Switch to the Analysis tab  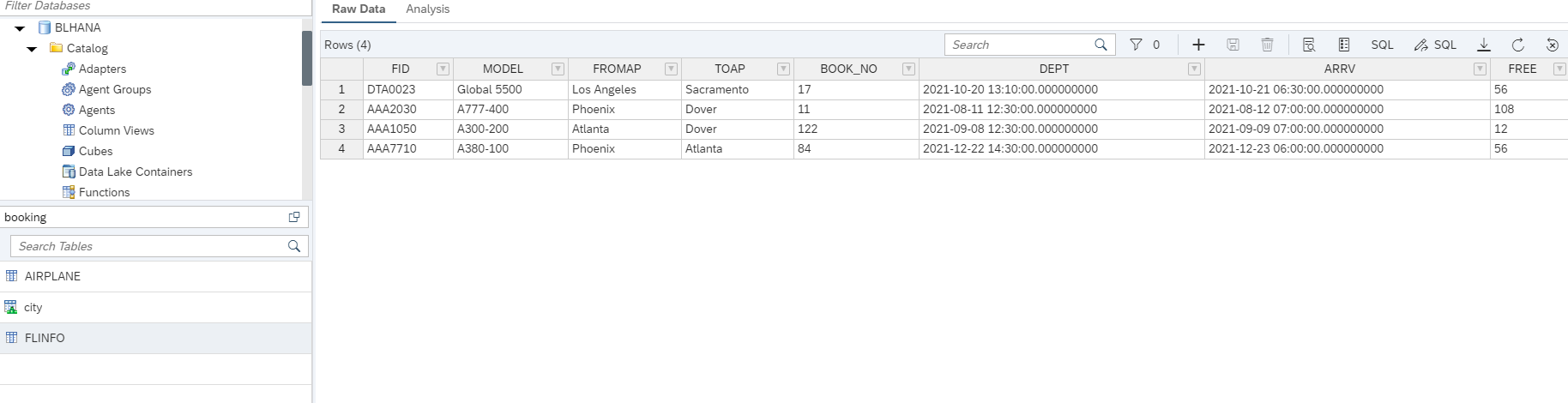[427, 9]
